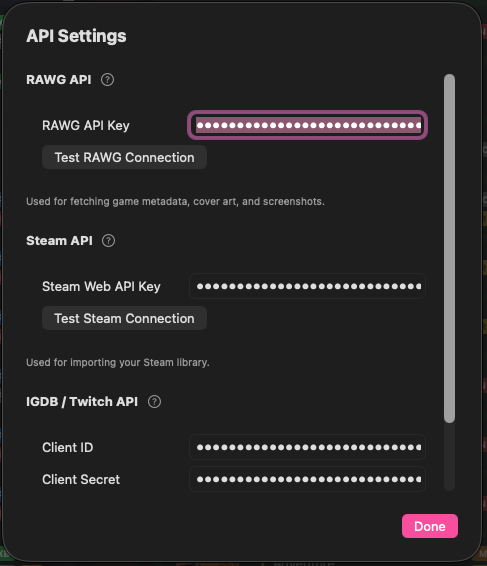
Task: Click the Steam API section heading
Action: click(59, 241)
